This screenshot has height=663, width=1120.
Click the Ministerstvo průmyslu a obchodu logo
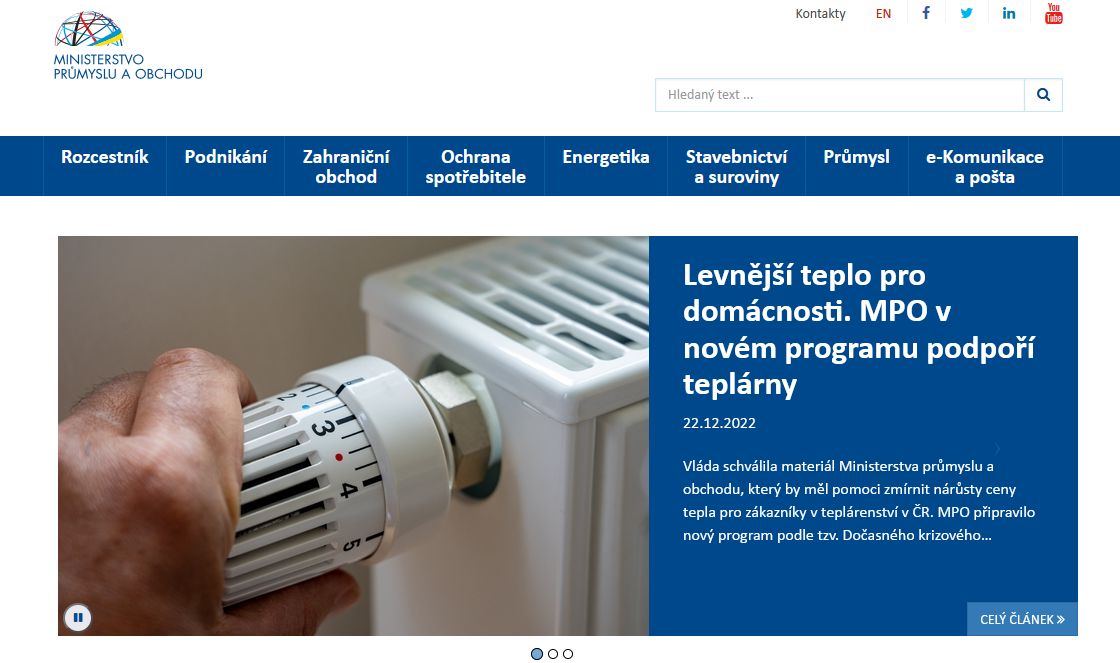[128, 46]
